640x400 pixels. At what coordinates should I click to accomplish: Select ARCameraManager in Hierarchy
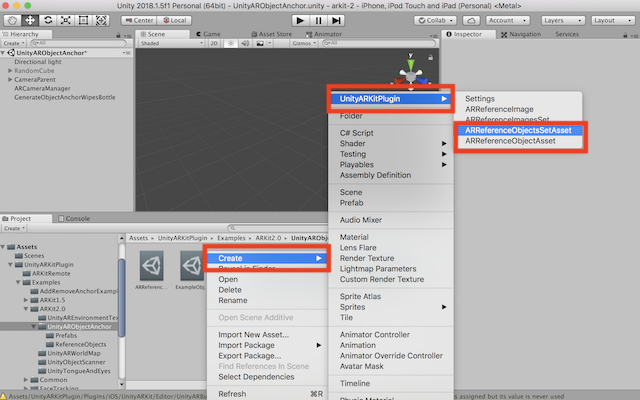(x=42, y=89)
